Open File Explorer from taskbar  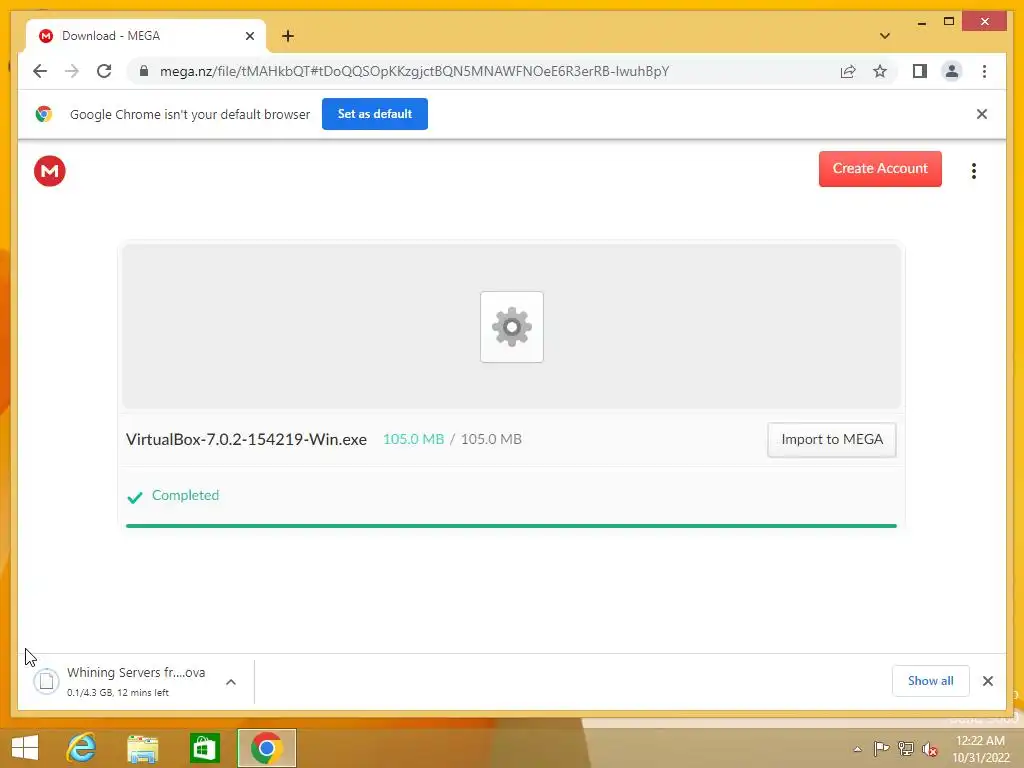[142, 748]
